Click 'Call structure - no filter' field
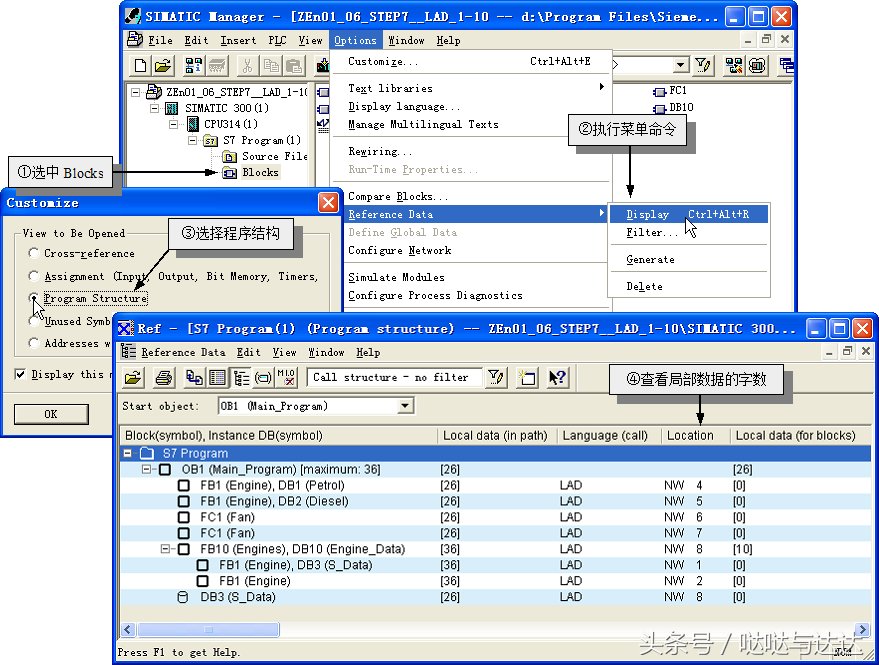The width and height of the screenshot is (879, 665). pyautogui.click(x=394, y=377)
